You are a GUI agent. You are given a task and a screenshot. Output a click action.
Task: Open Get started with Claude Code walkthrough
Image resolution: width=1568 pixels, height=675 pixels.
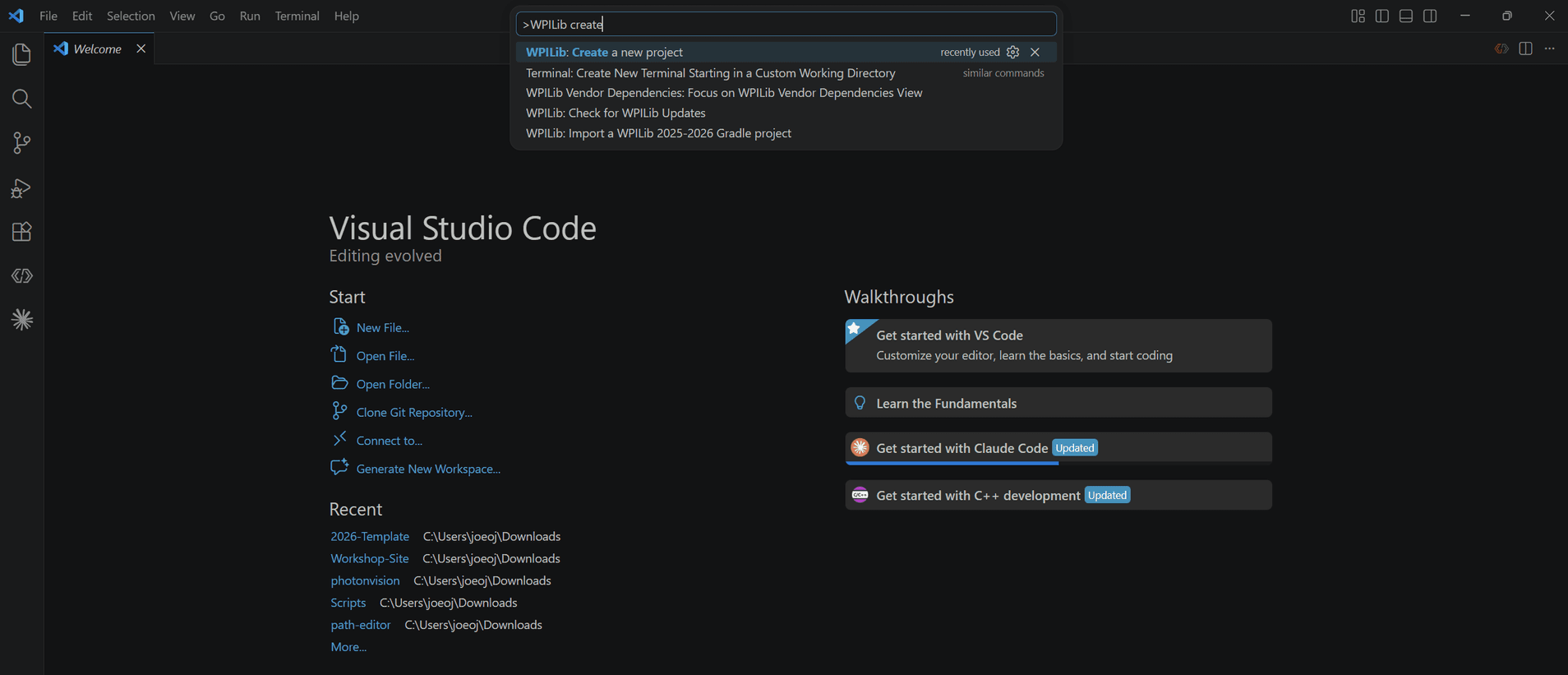(x=1058, y=448)
